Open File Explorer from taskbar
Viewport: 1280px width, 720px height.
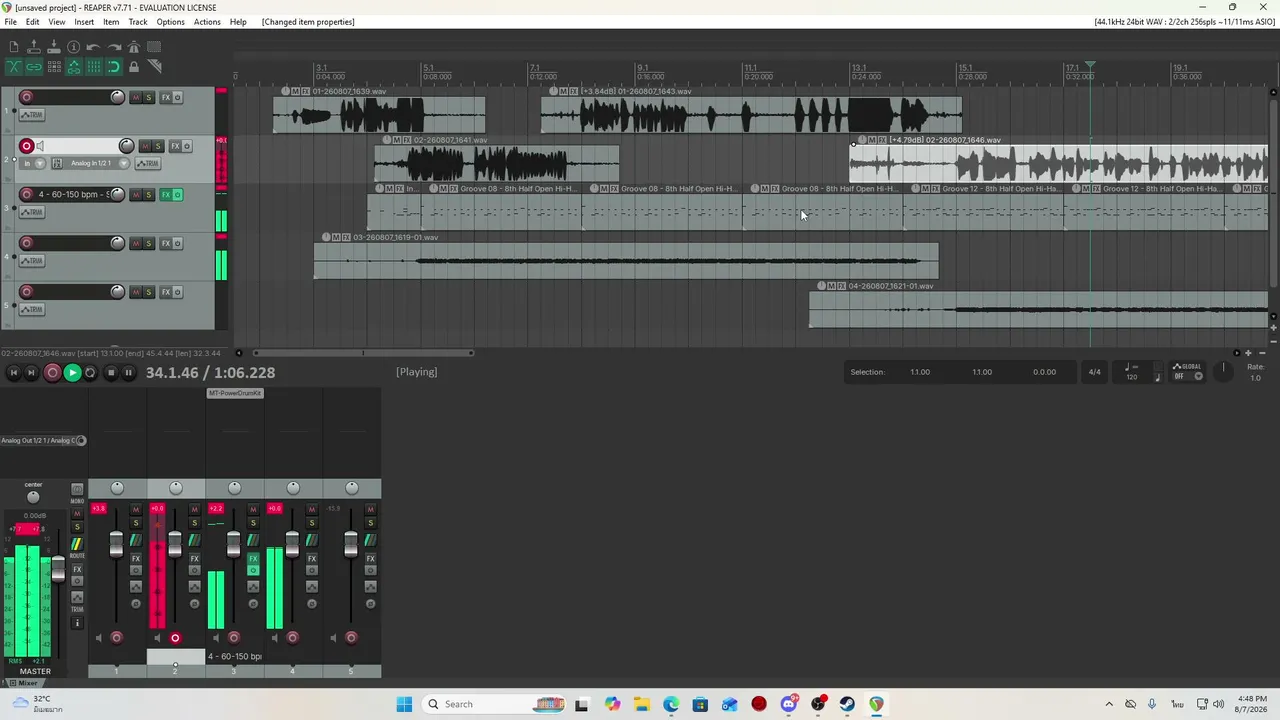[641, 704]
